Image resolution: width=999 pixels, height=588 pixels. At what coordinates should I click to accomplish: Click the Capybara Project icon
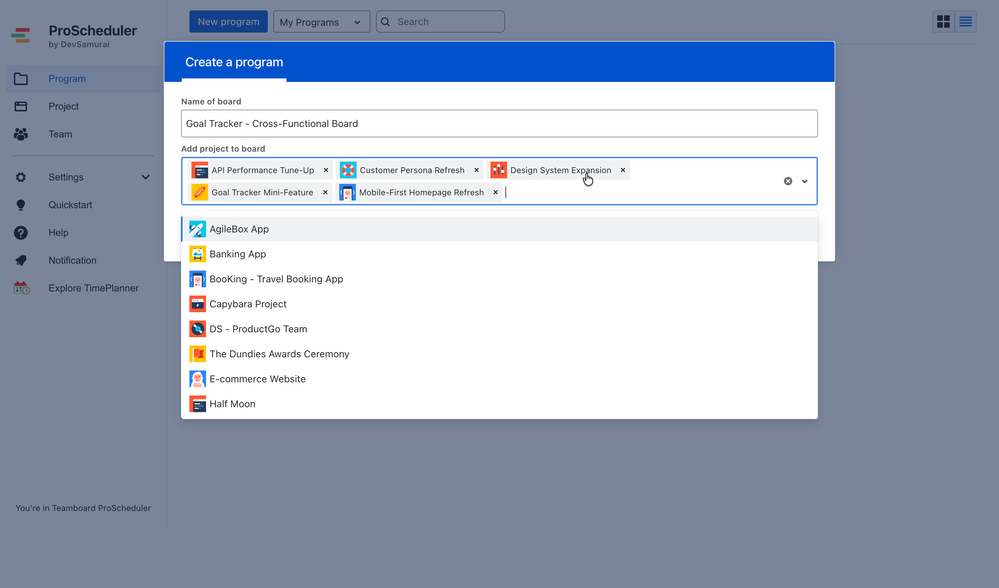(x=198, y=304)
